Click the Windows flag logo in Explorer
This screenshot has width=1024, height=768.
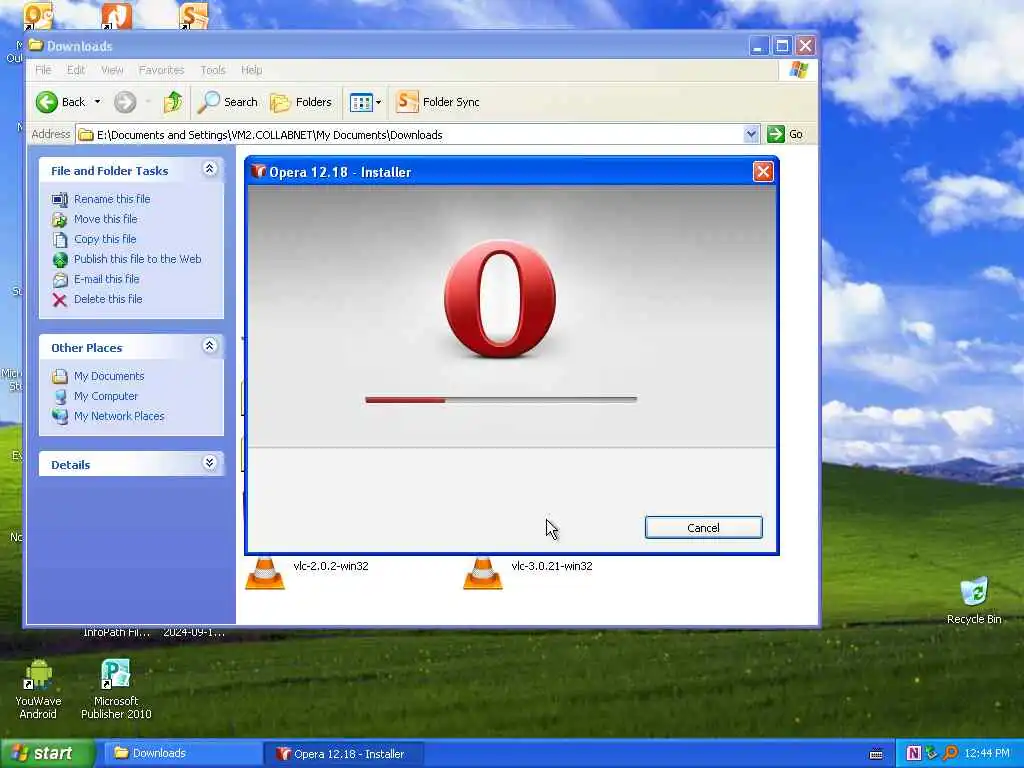798,69
